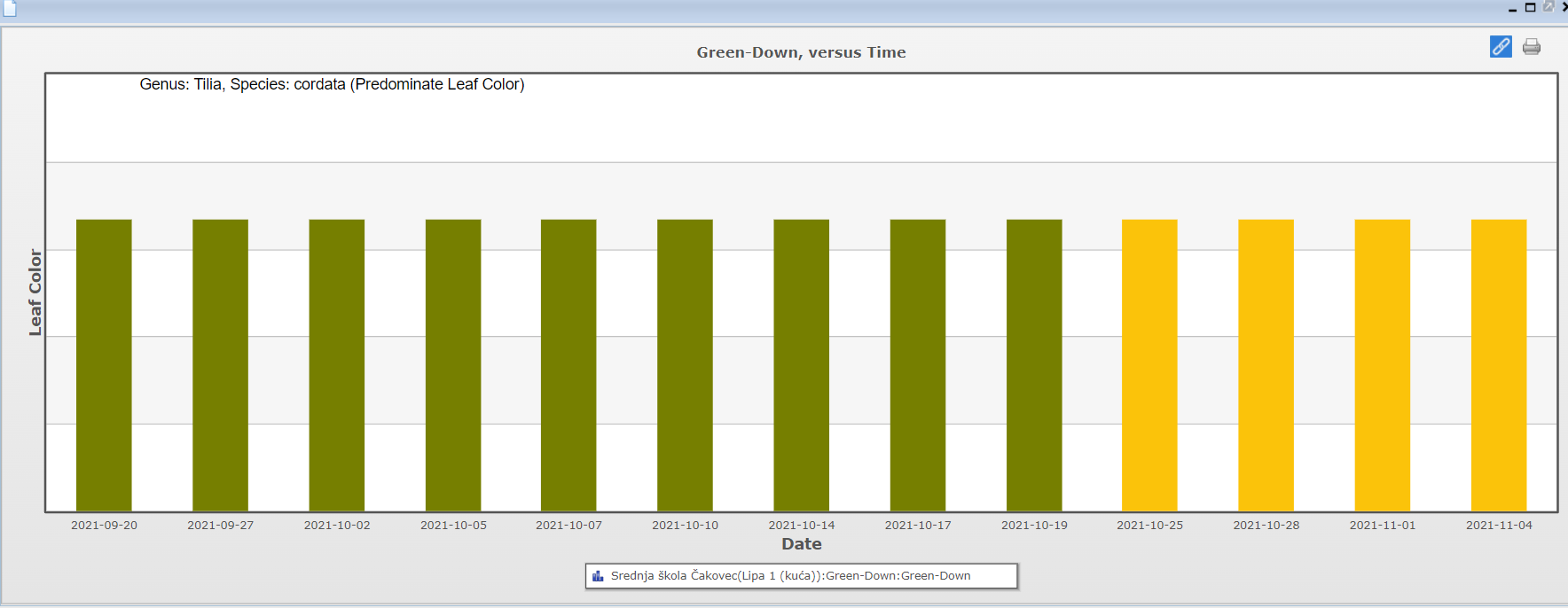Screen dimensions: 1568x608
Task: Click the 2021-10-14 date axis label
Action: [x=801, y=526]
